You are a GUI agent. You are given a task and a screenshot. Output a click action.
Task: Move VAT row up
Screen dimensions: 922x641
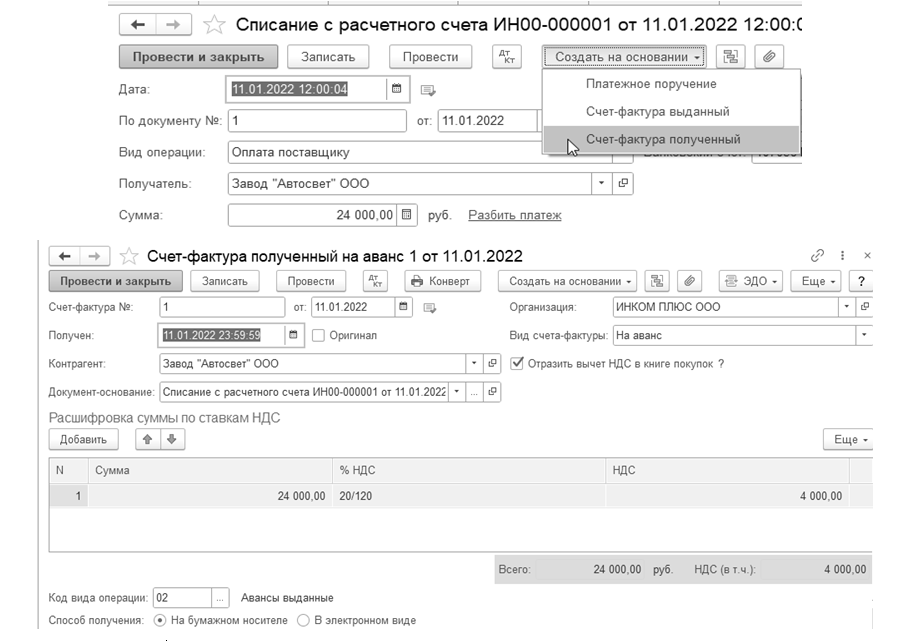[148, 439]
